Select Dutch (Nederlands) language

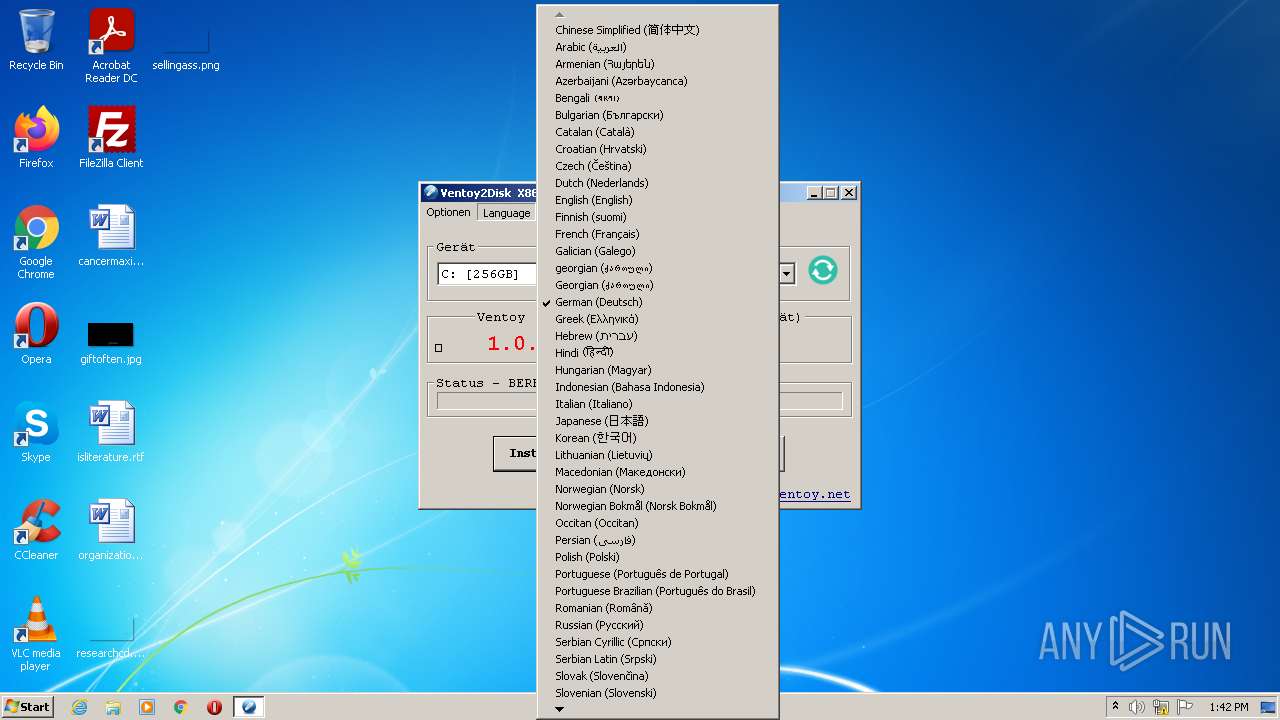[x=658, y=183]
